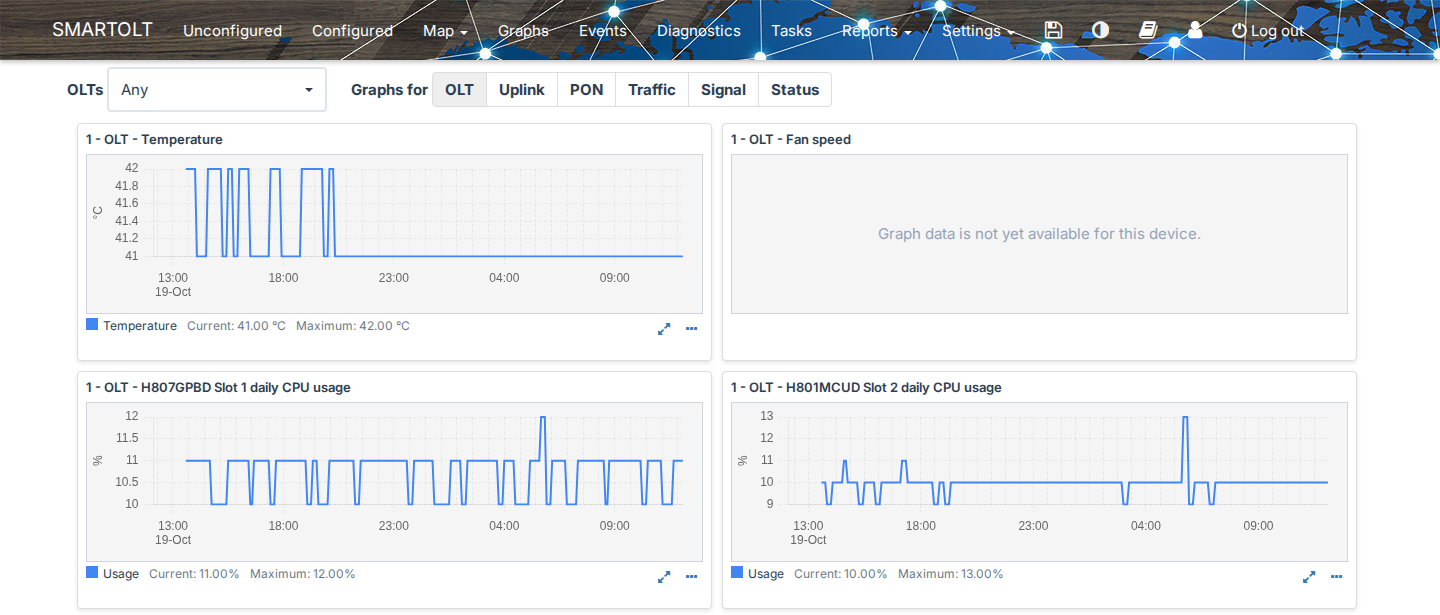Viewport: 1440px width, 615px height.
Task: Open the Reports dropdown menu
Action: pos(876,31)
